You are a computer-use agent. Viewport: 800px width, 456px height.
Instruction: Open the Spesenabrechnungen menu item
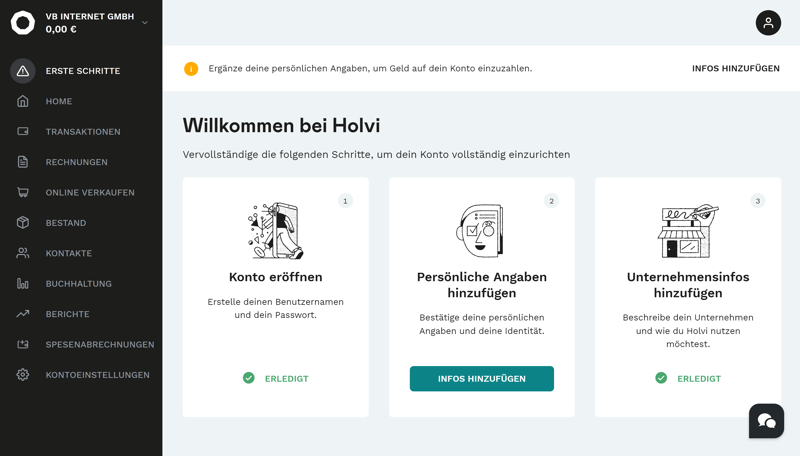[x=99, y=345]
